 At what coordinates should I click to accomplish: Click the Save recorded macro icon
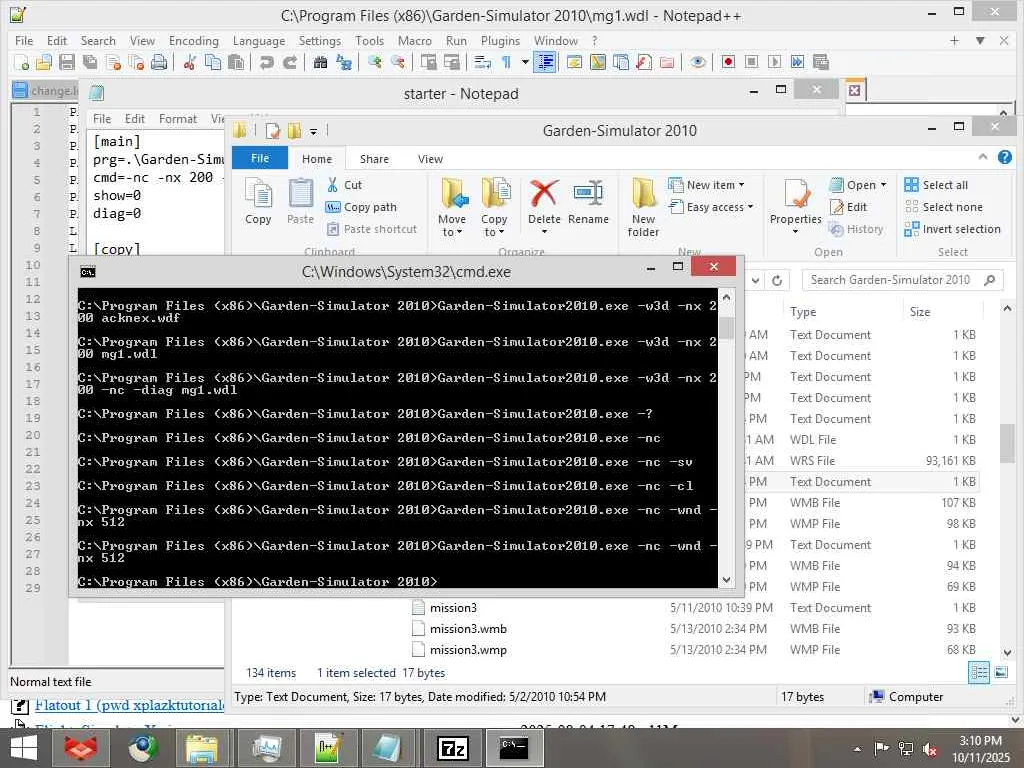pos(821,62)
